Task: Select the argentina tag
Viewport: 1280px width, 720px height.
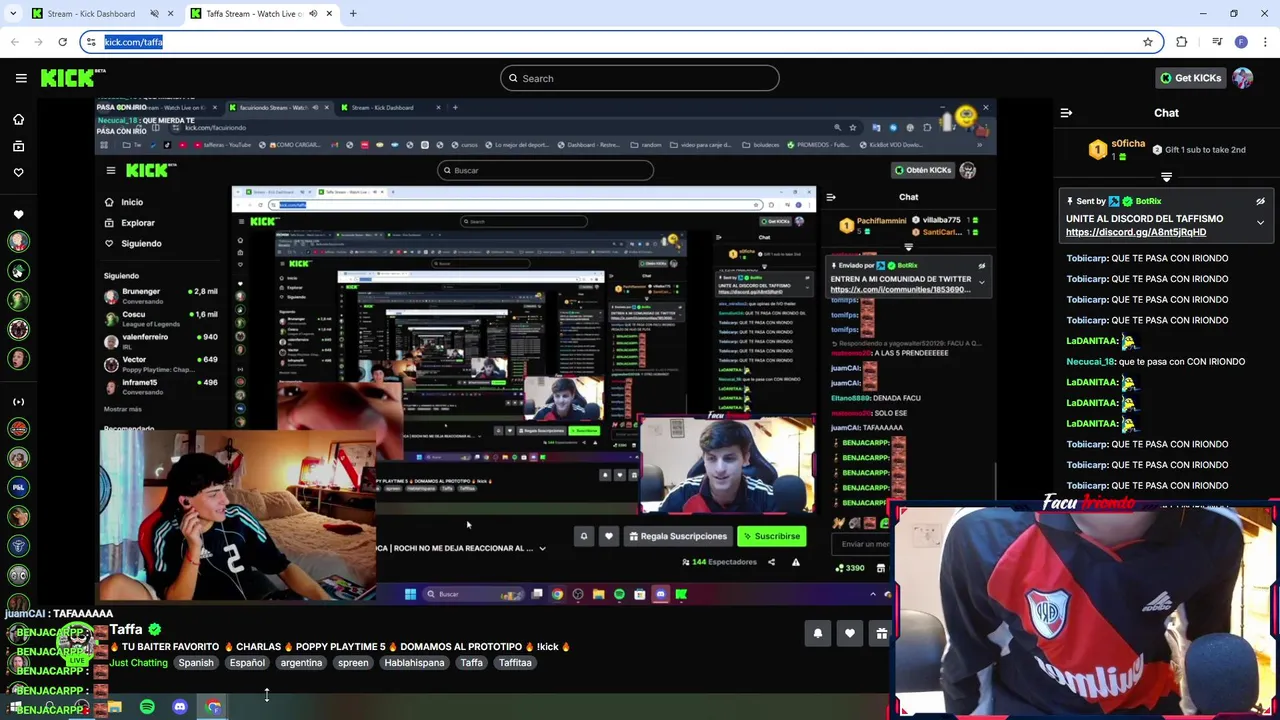Action: (x=301, y=663)
